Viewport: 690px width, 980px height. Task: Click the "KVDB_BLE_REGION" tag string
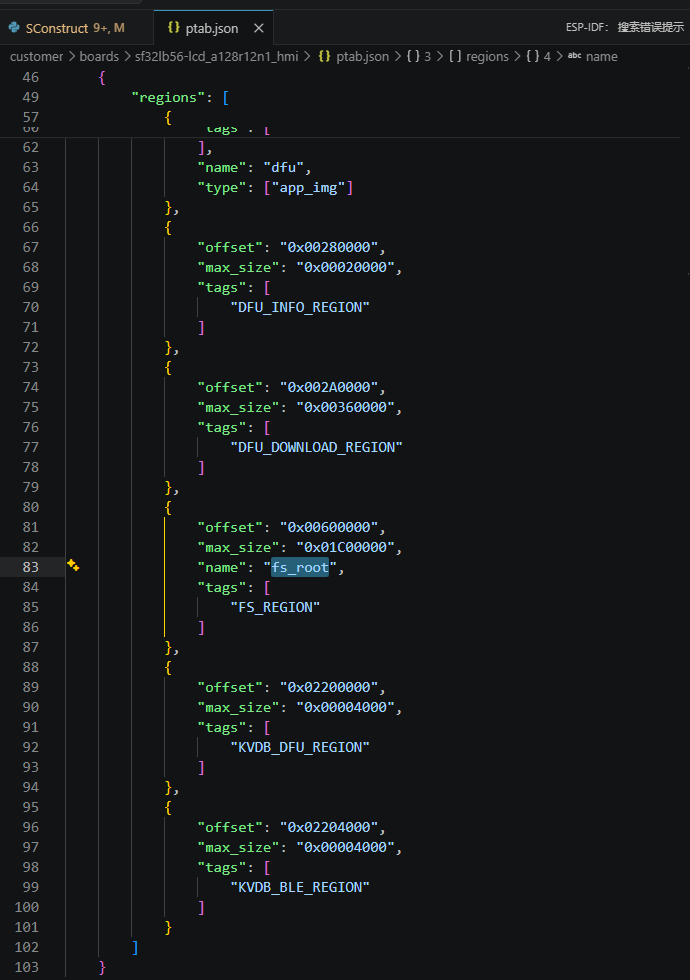300,887
